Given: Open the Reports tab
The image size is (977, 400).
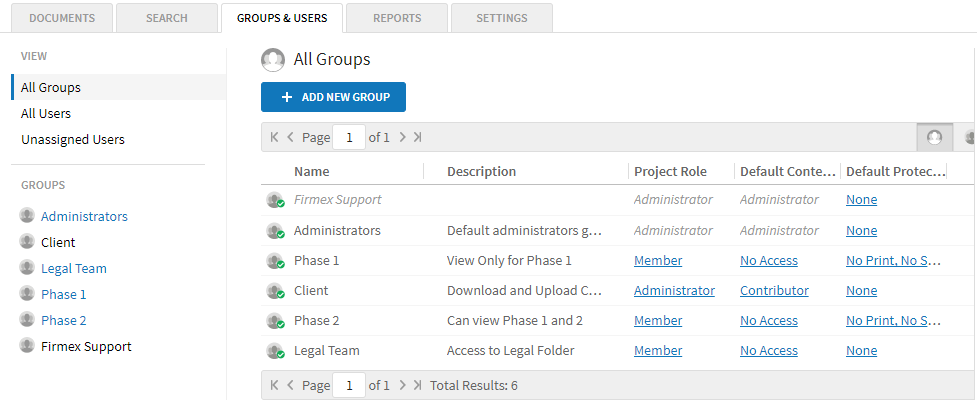Looking at the screenshot, I should click(x=397, y=18).
